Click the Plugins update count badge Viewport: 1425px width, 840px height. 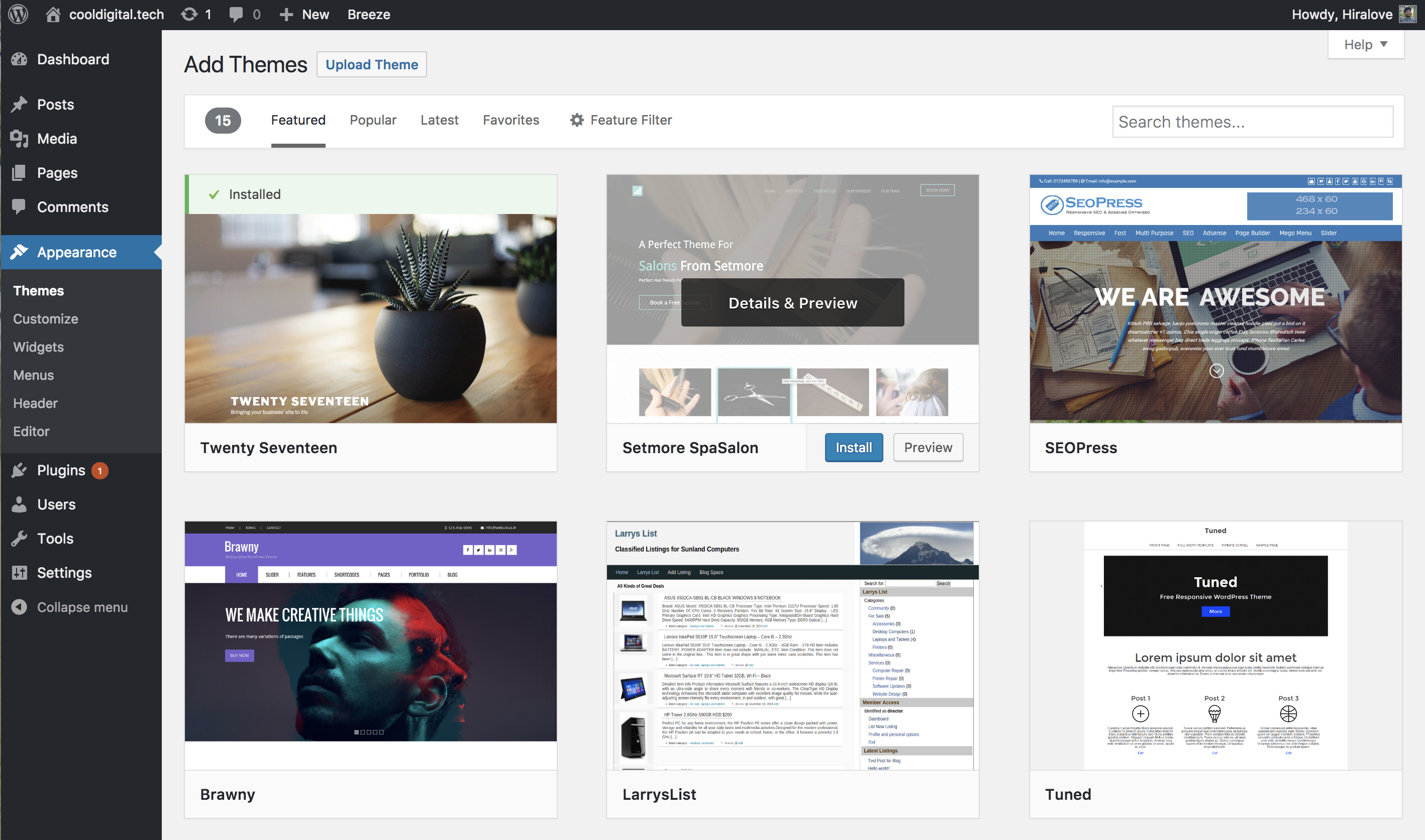click(x=99, y=470)
